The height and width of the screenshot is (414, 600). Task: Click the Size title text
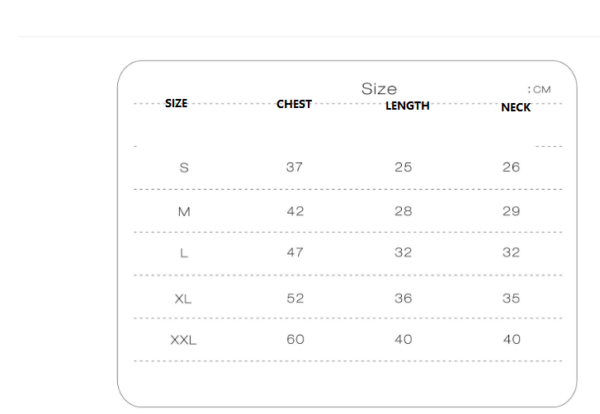pos(379,89)
